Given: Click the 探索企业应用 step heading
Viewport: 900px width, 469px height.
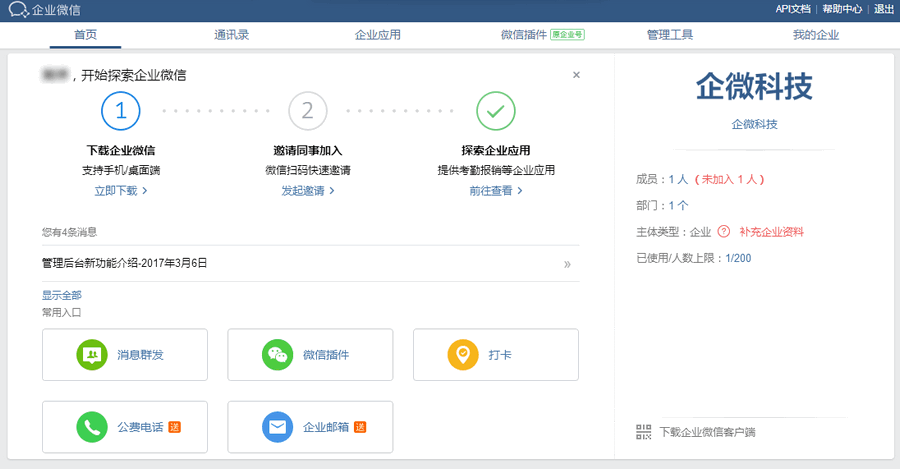Looking at the screenshot, I should 495,150.
